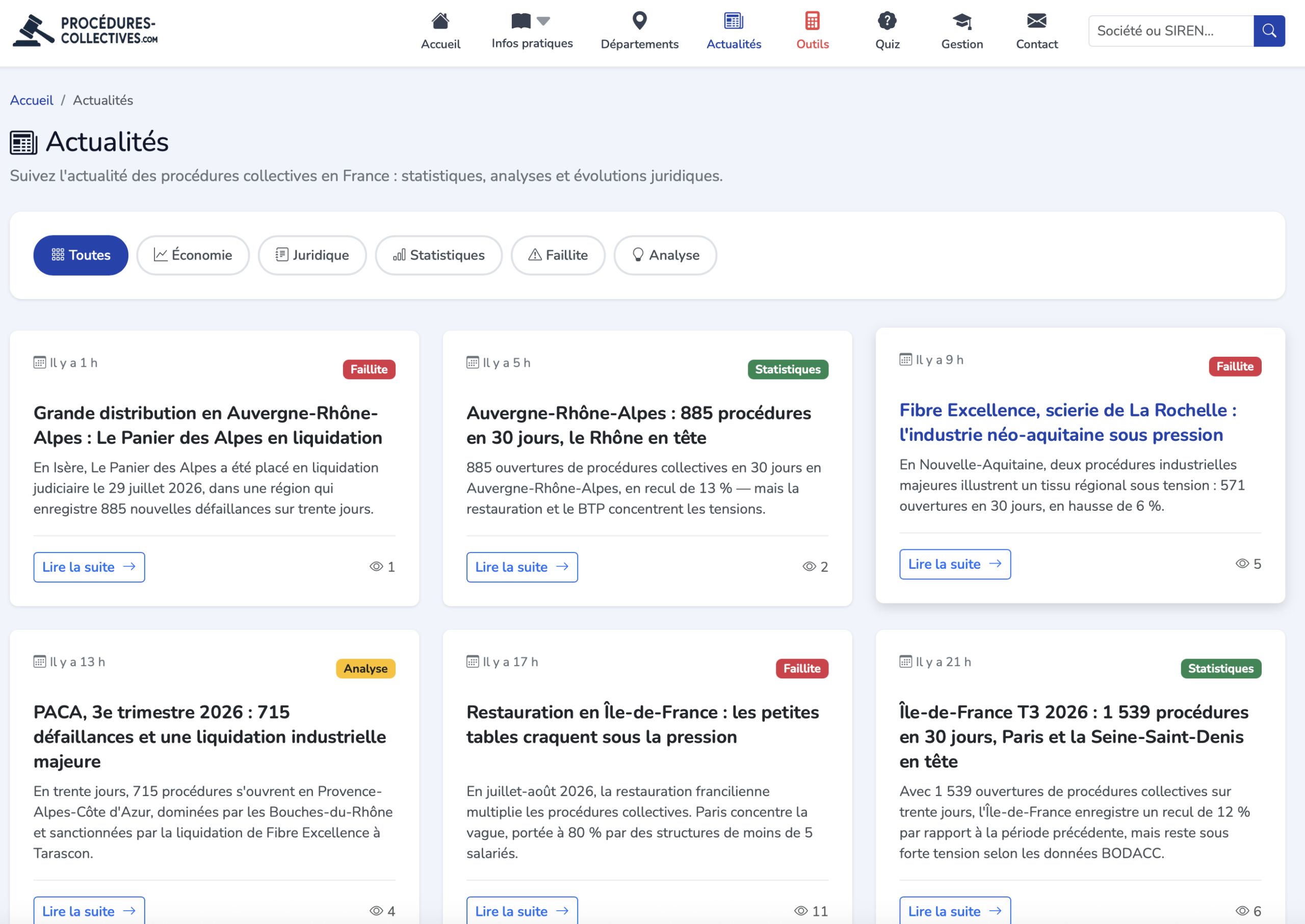1305x924 pixels.
Task: Open the Infos pratiques menu label
Action: 532,44
